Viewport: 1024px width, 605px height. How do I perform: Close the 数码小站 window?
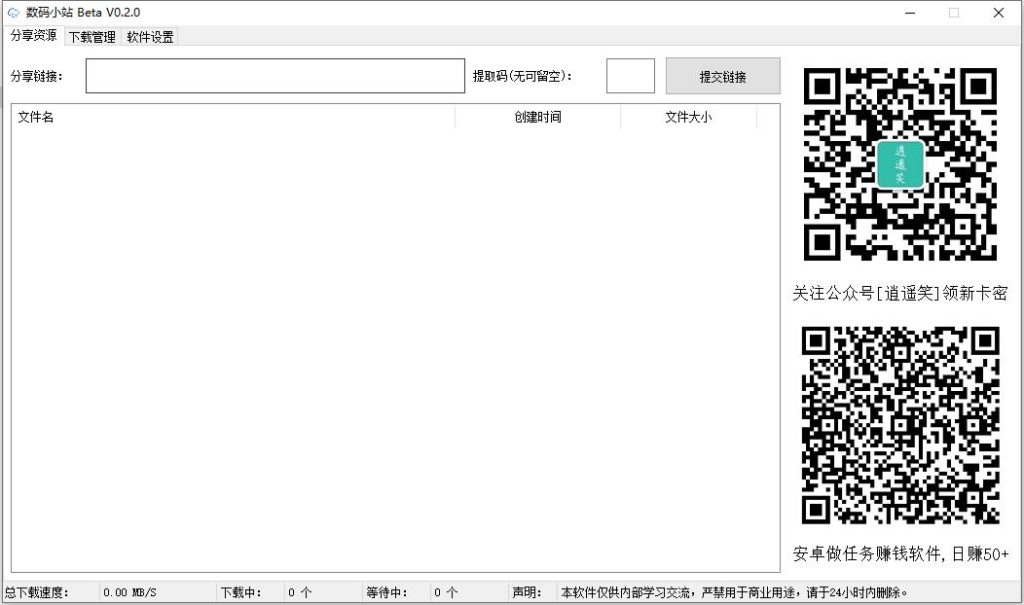click(999, 12)
